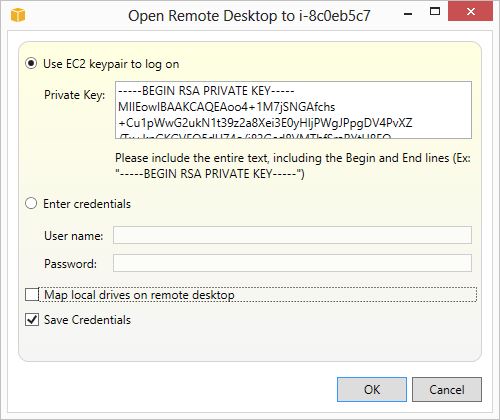The width and height of the screenshot is (500, 420).
Task: Click the BEGIN RSA PRIVATE KEY line
Action: (x=206, y=91)
